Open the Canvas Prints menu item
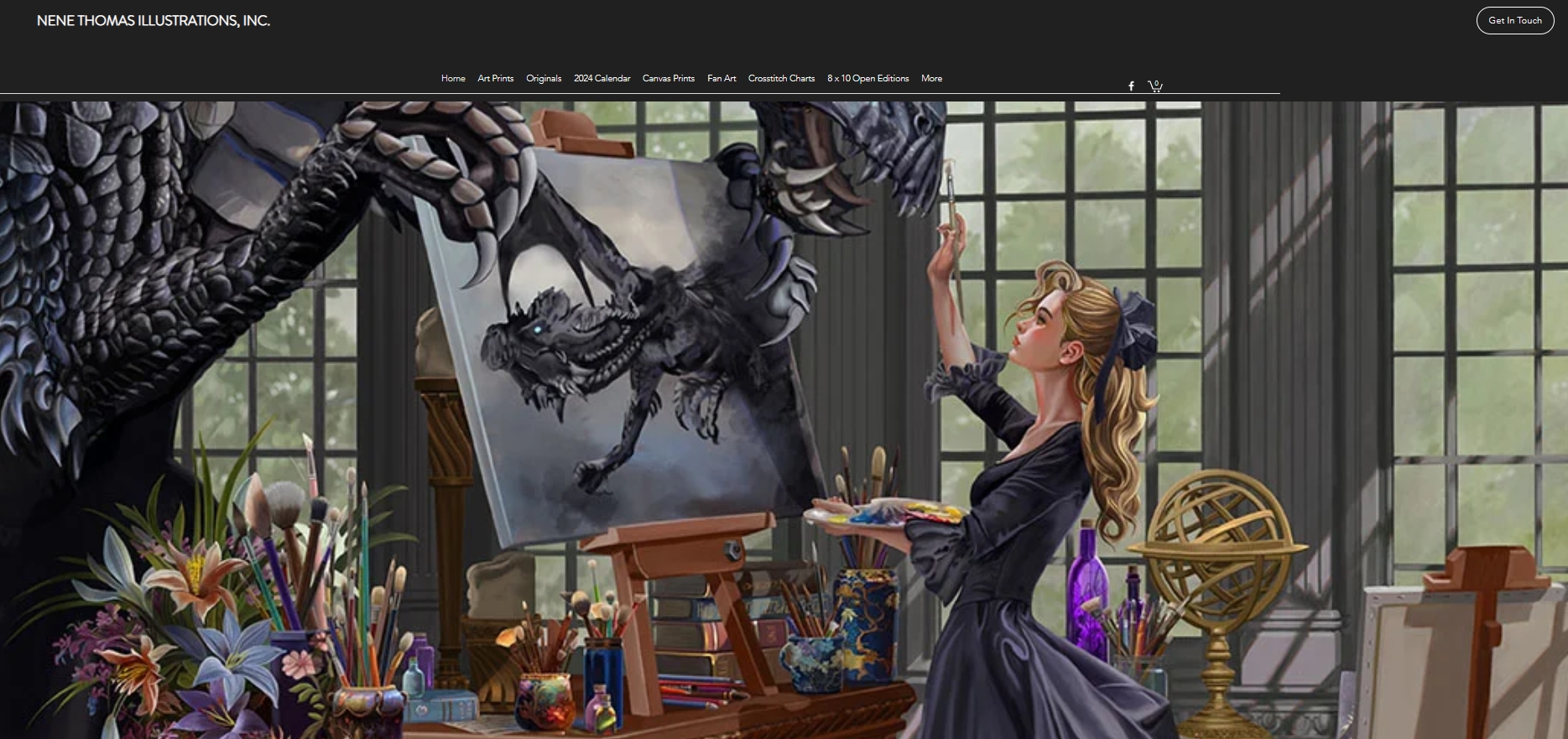This screenshot has height=739, width=1568. [x=669, y=78]
